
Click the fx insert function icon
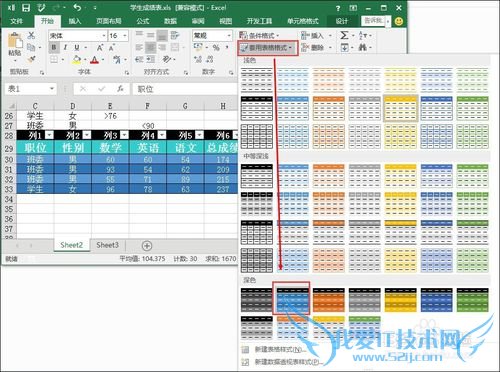coord(120,89)
